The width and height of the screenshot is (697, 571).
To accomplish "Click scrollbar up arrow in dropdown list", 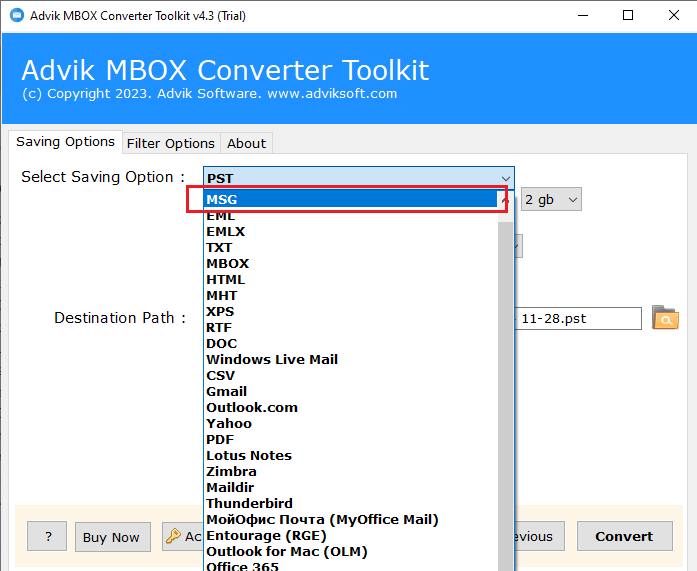I will [x=505, y=201].
